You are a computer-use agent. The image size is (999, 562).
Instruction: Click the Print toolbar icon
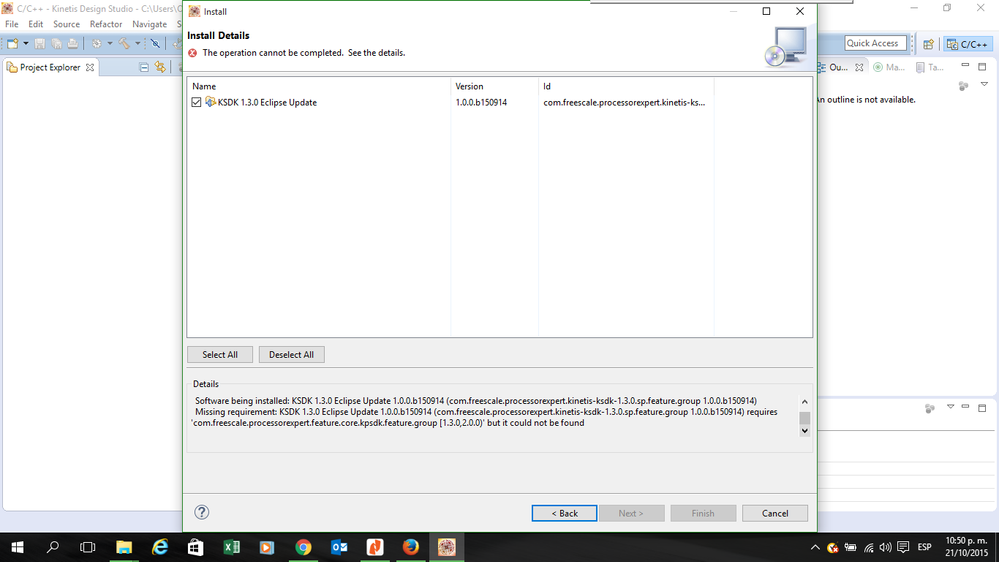coord(73,43)
